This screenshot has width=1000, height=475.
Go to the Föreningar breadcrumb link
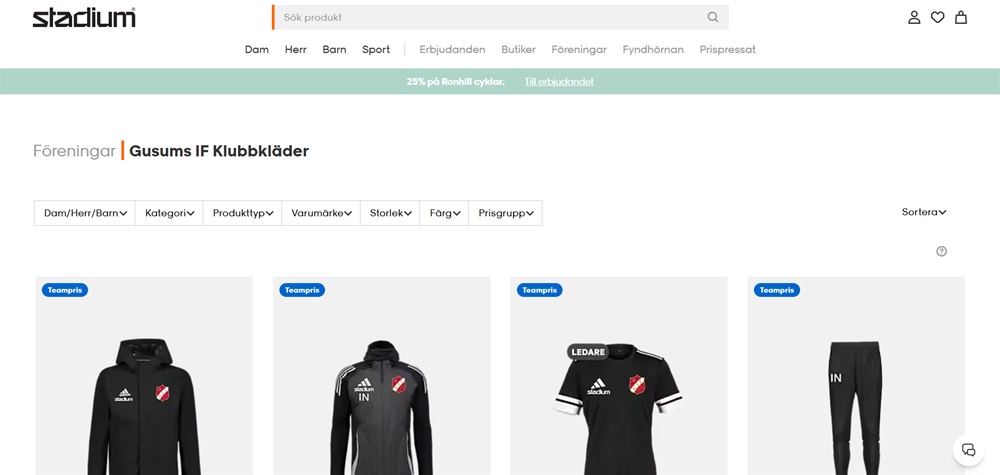coord(74,151)
